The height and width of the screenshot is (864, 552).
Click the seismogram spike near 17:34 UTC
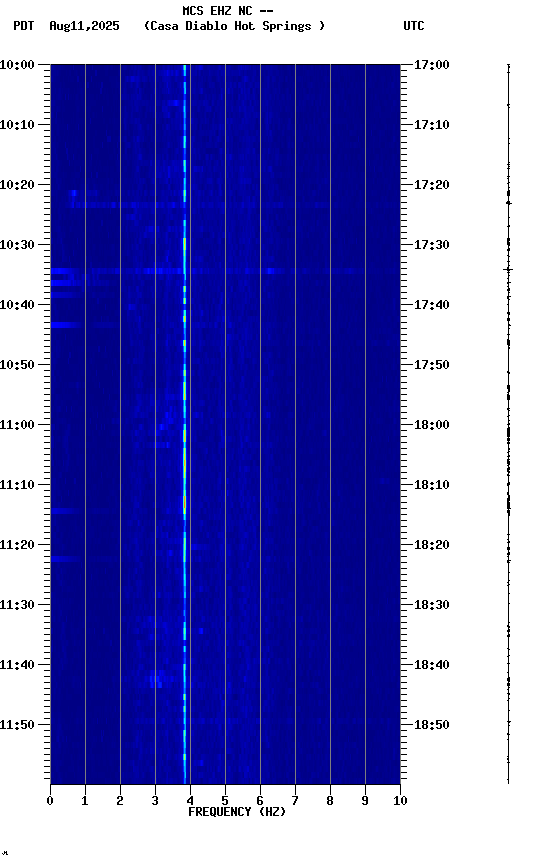pos(508,269)
